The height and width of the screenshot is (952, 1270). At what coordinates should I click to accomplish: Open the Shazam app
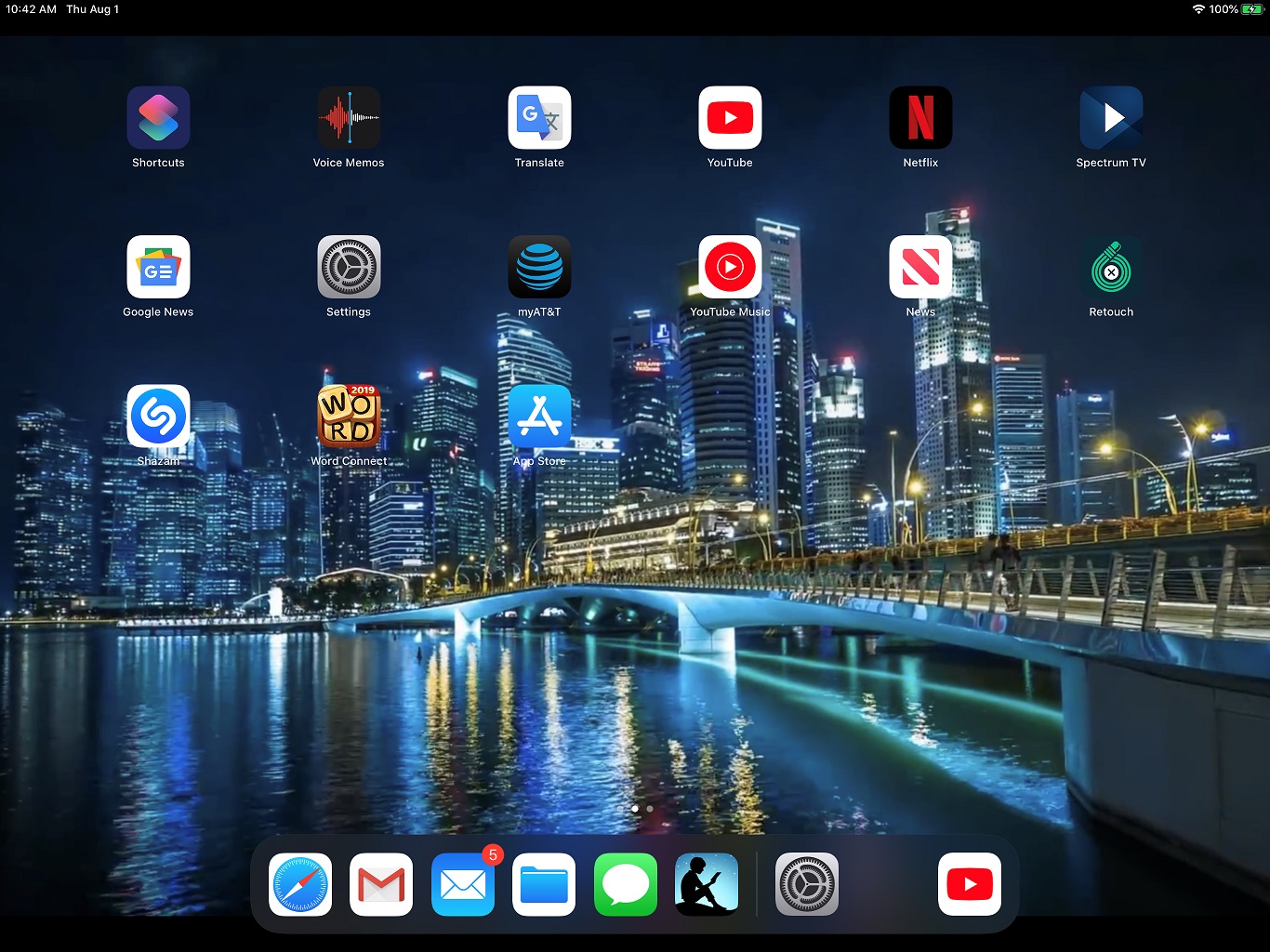click(x=158, y=416)
